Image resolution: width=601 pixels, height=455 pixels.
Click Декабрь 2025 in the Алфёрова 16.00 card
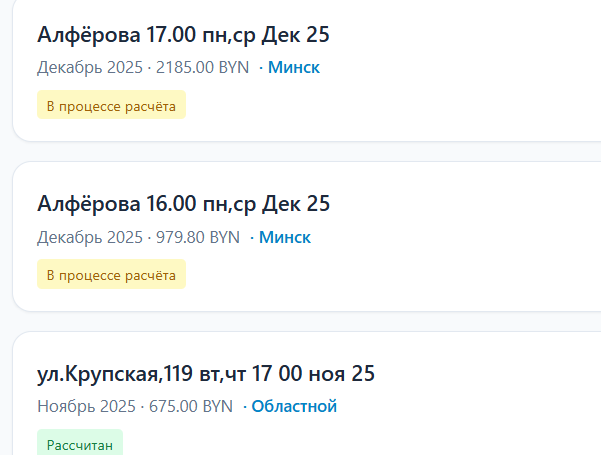point(90,238)
